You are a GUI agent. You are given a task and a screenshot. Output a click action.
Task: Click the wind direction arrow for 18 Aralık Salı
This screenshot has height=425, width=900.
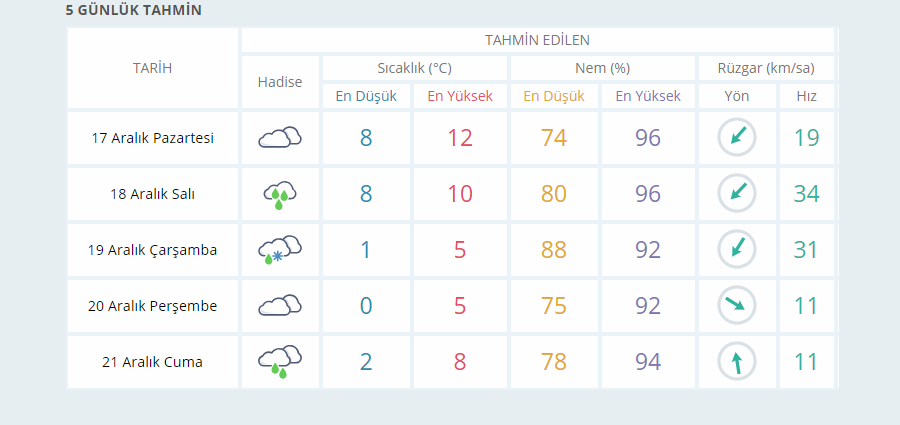[x=737, y=193]
